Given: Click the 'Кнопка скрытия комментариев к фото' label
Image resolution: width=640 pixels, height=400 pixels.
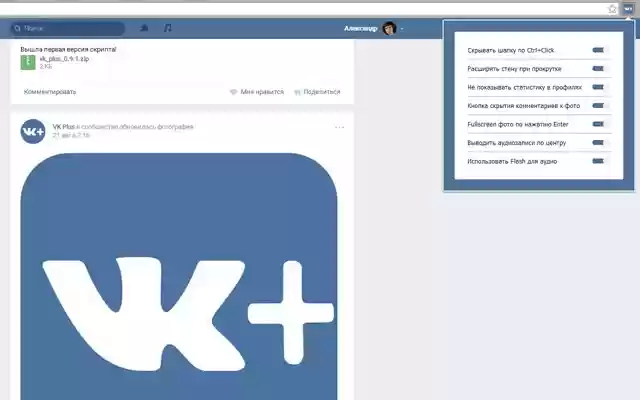Looking at the screenshot, I should click(x=524, y=106).
